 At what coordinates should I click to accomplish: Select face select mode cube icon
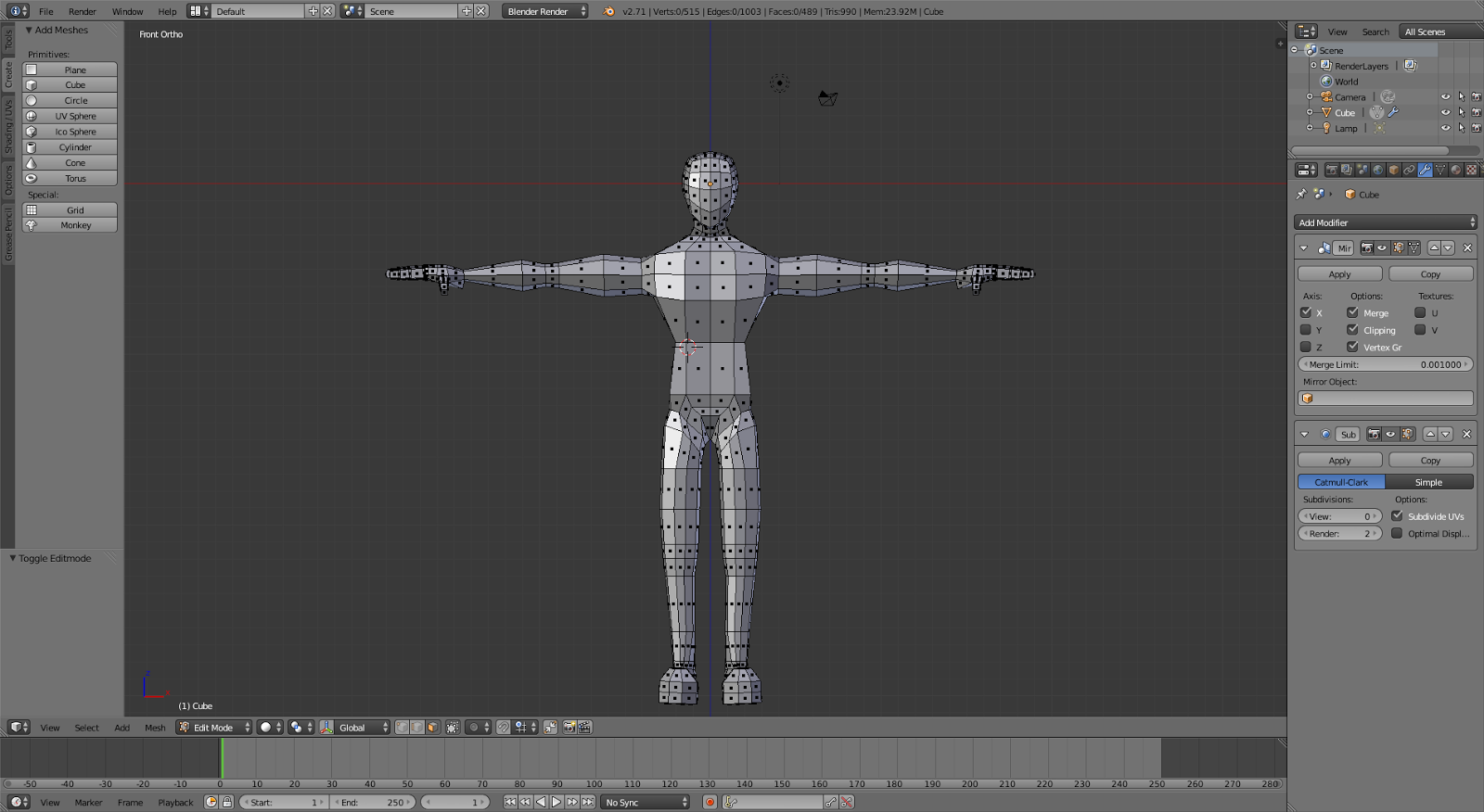[x=432, y=728]
